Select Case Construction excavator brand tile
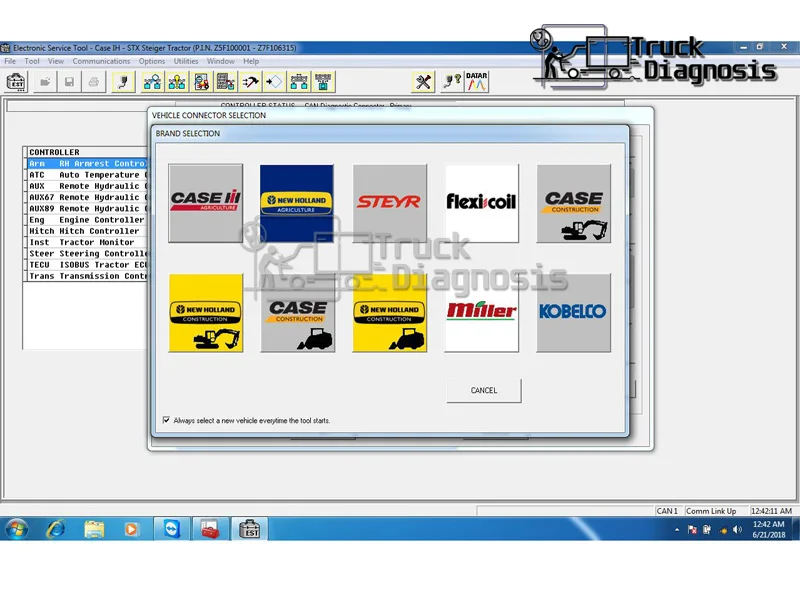800x600 pixels. [573, 203]
